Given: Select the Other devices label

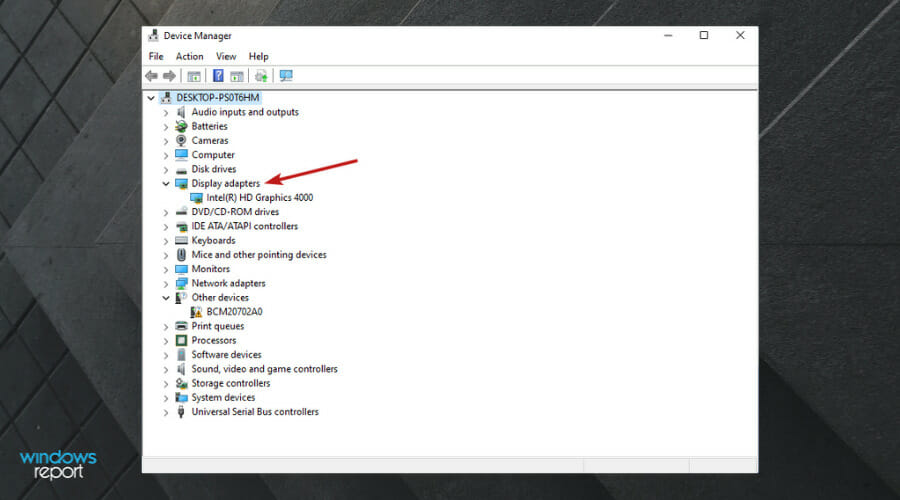Looking at the screenshot, I should 220,297.
